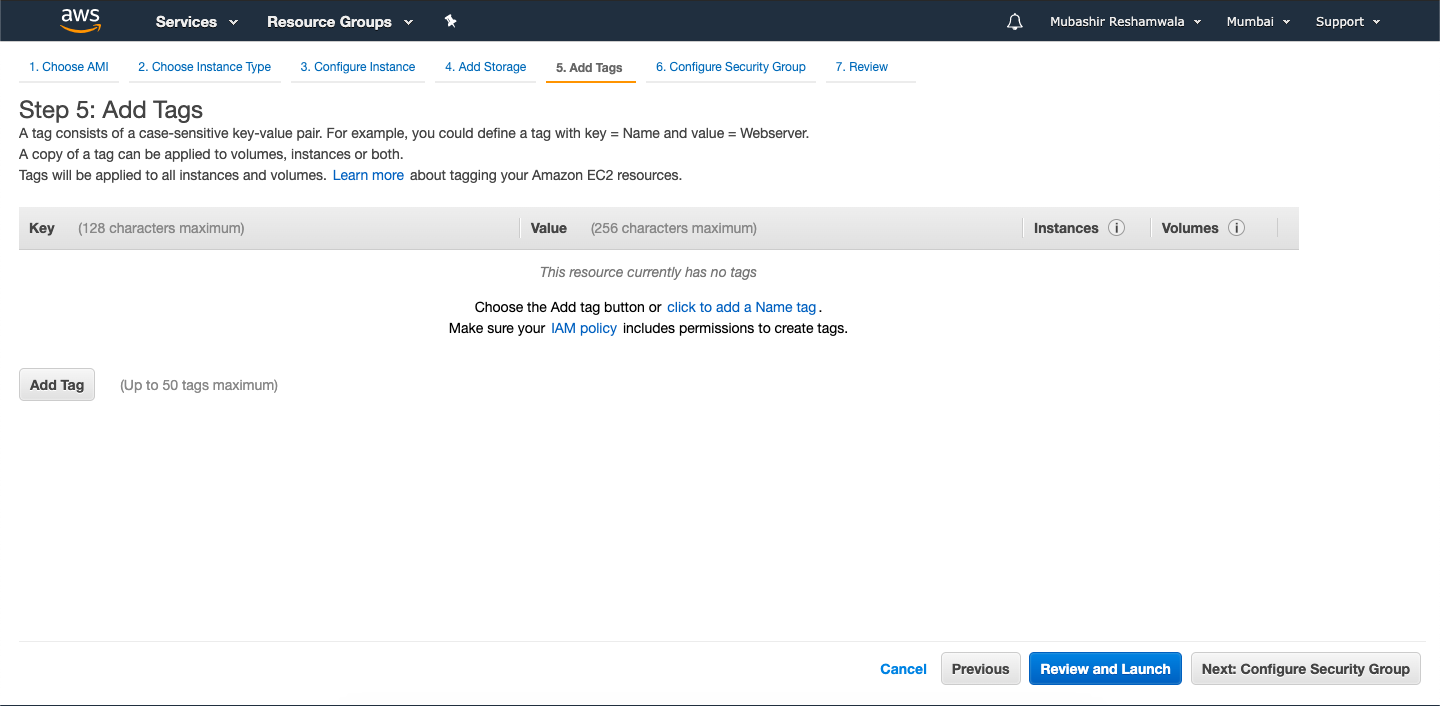Open the Learn more tagging link

[368, 175]
